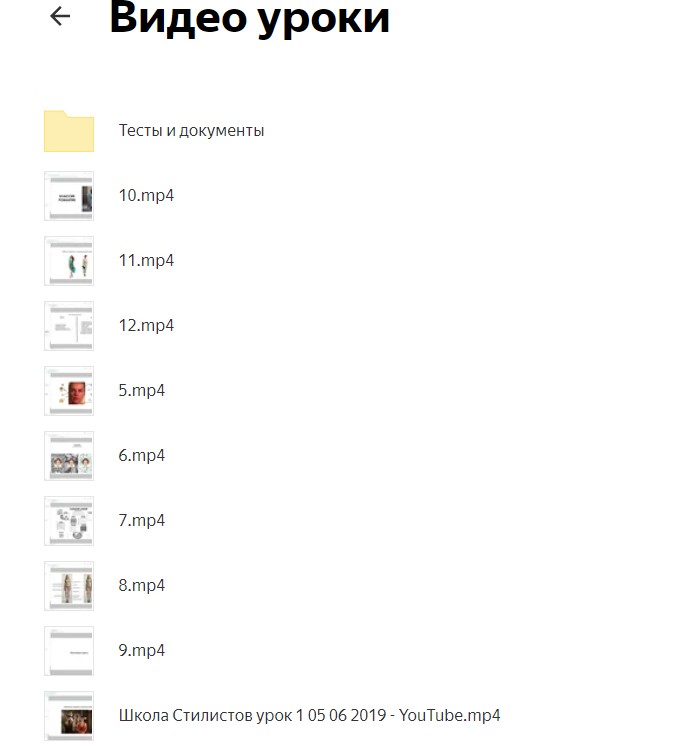The image size is (689, 756).
Task: Go back using the left arrow icon
Action: point(60,16)
